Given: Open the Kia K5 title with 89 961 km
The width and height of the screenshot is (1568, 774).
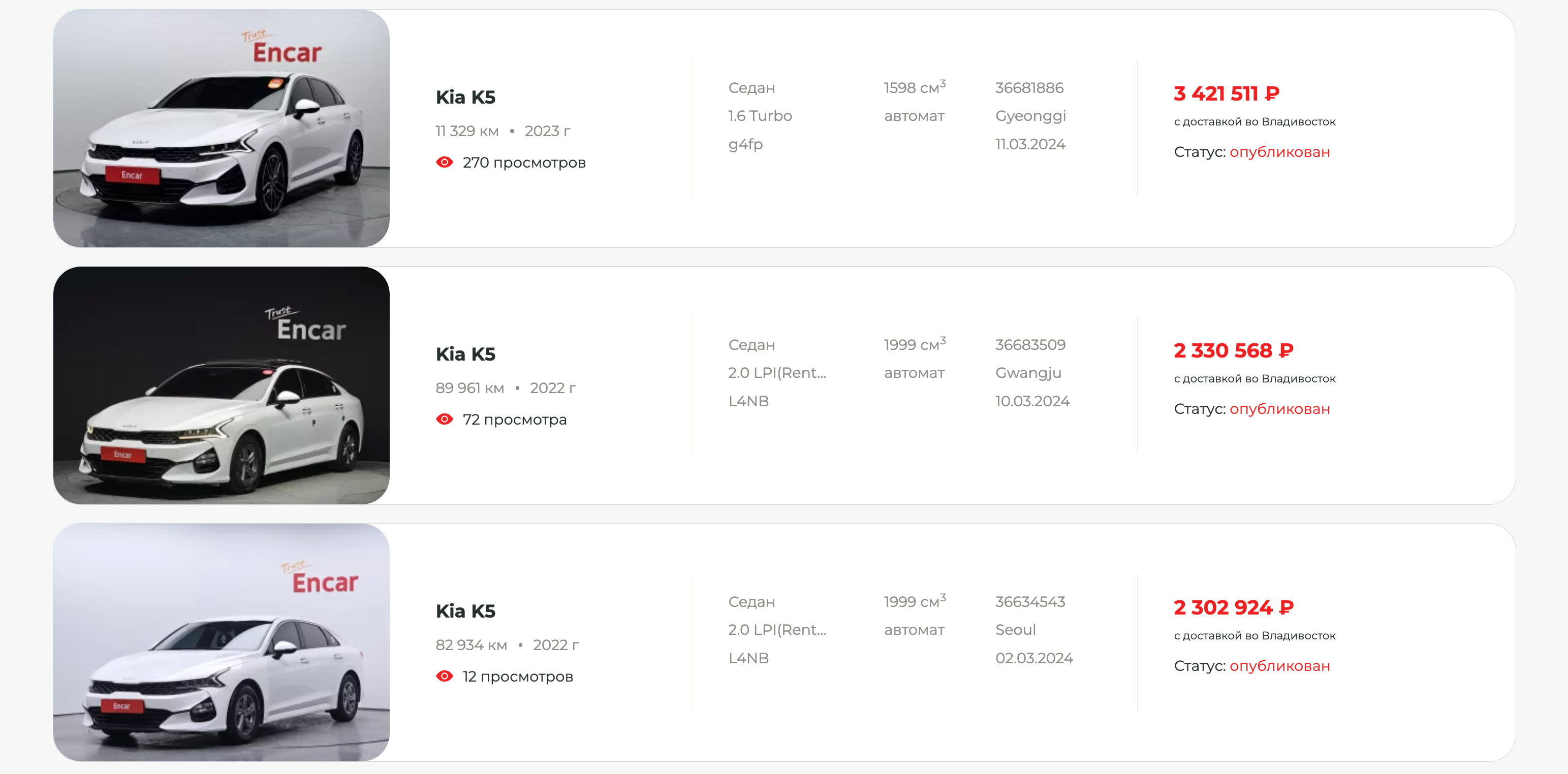Looking at the screenshot, I should (x=465, y=353).
